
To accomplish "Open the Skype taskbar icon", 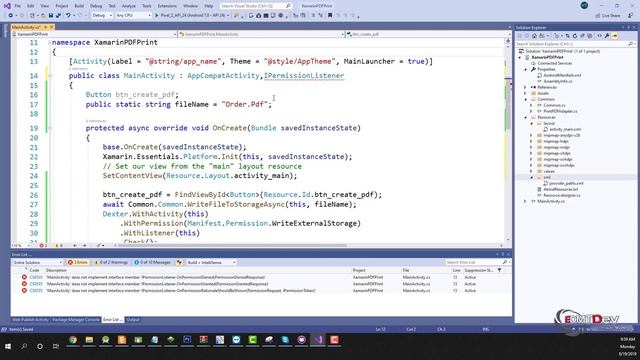I will (285, 340).
